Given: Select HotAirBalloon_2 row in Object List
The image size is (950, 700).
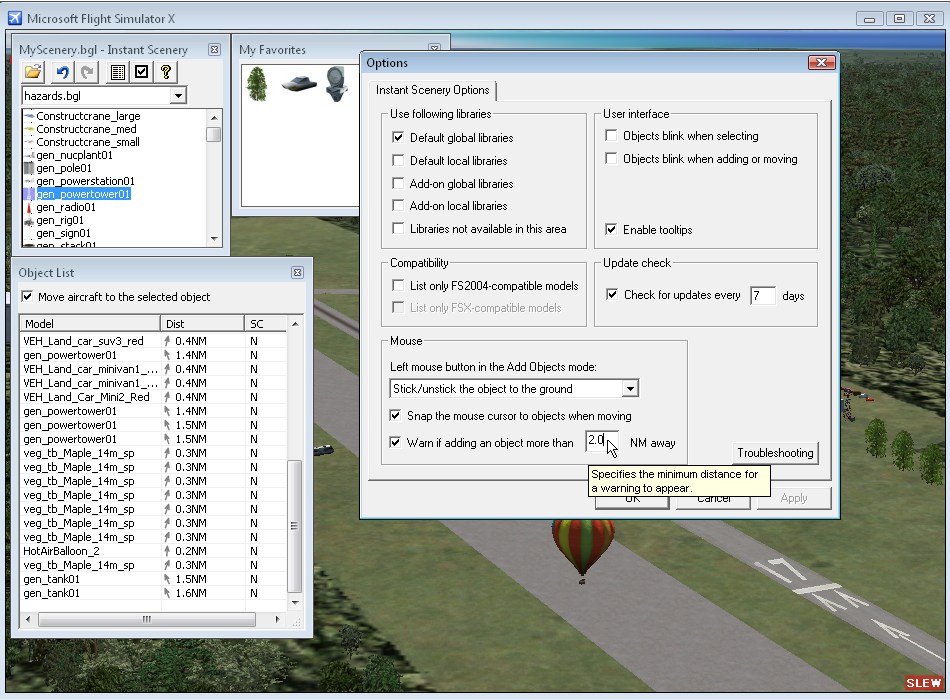Looking at the screenshot, I should [153, 551].
